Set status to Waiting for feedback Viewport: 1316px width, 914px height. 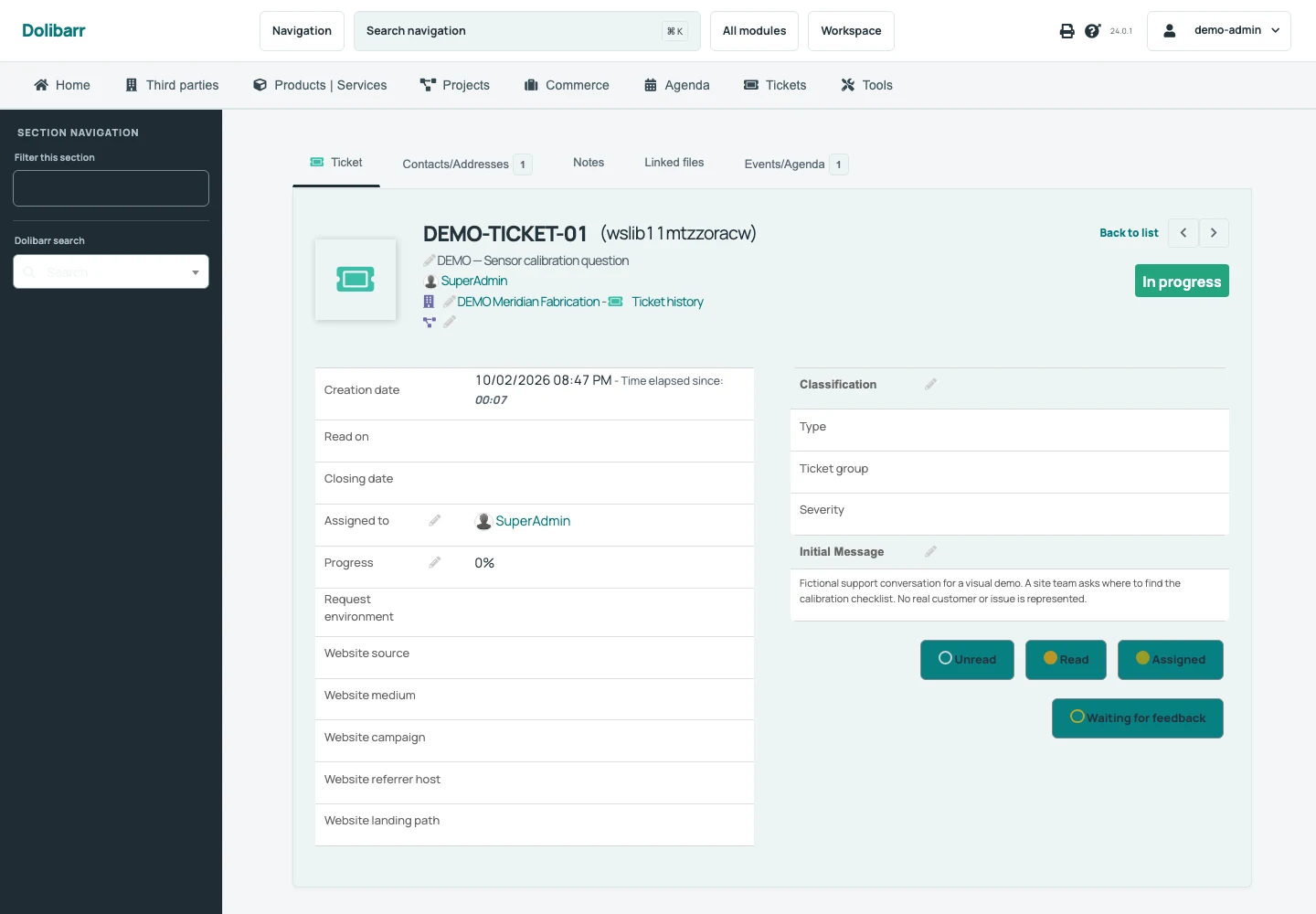click(1138, 718)
